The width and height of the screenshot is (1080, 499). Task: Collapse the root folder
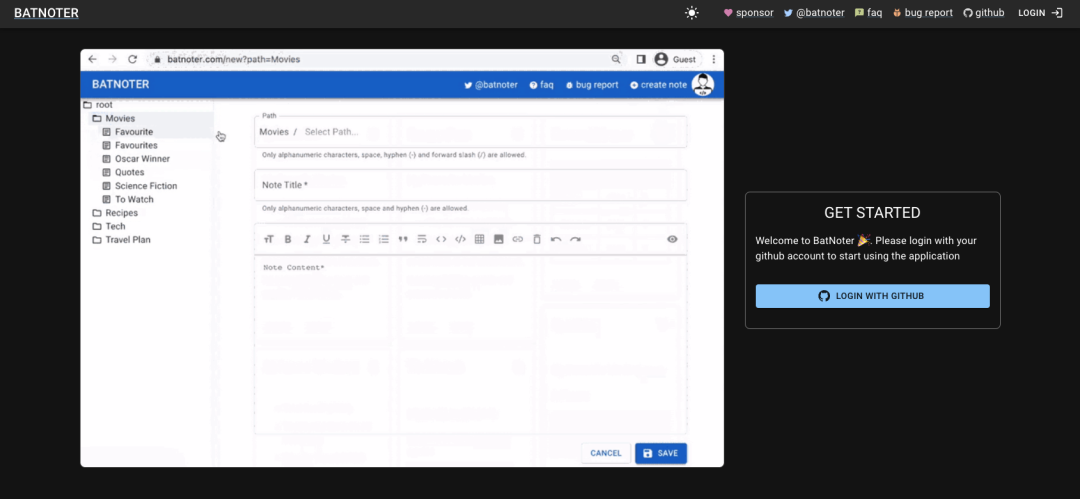pos(97,105)
